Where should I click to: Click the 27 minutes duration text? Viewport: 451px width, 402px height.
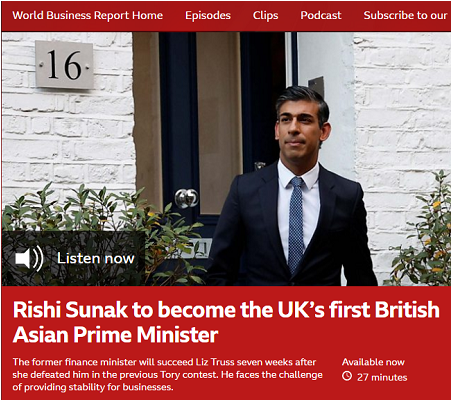point(382,377)
